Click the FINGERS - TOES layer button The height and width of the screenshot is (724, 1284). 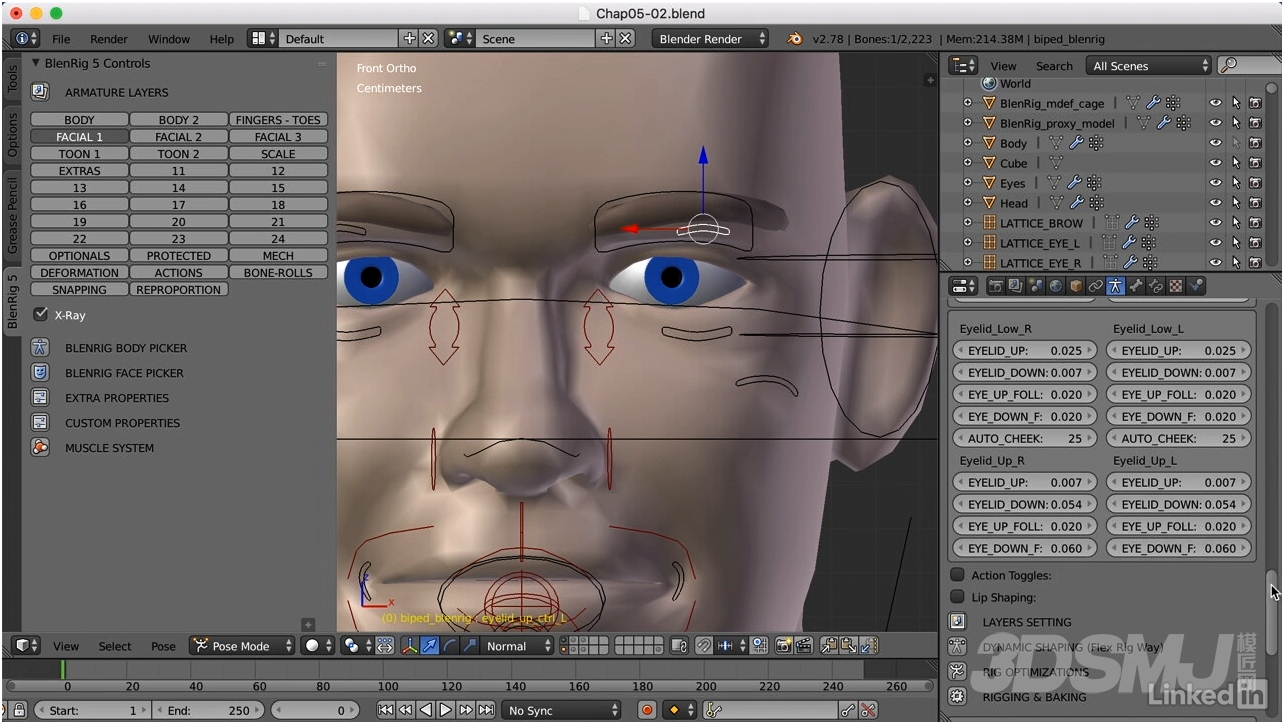278,120
